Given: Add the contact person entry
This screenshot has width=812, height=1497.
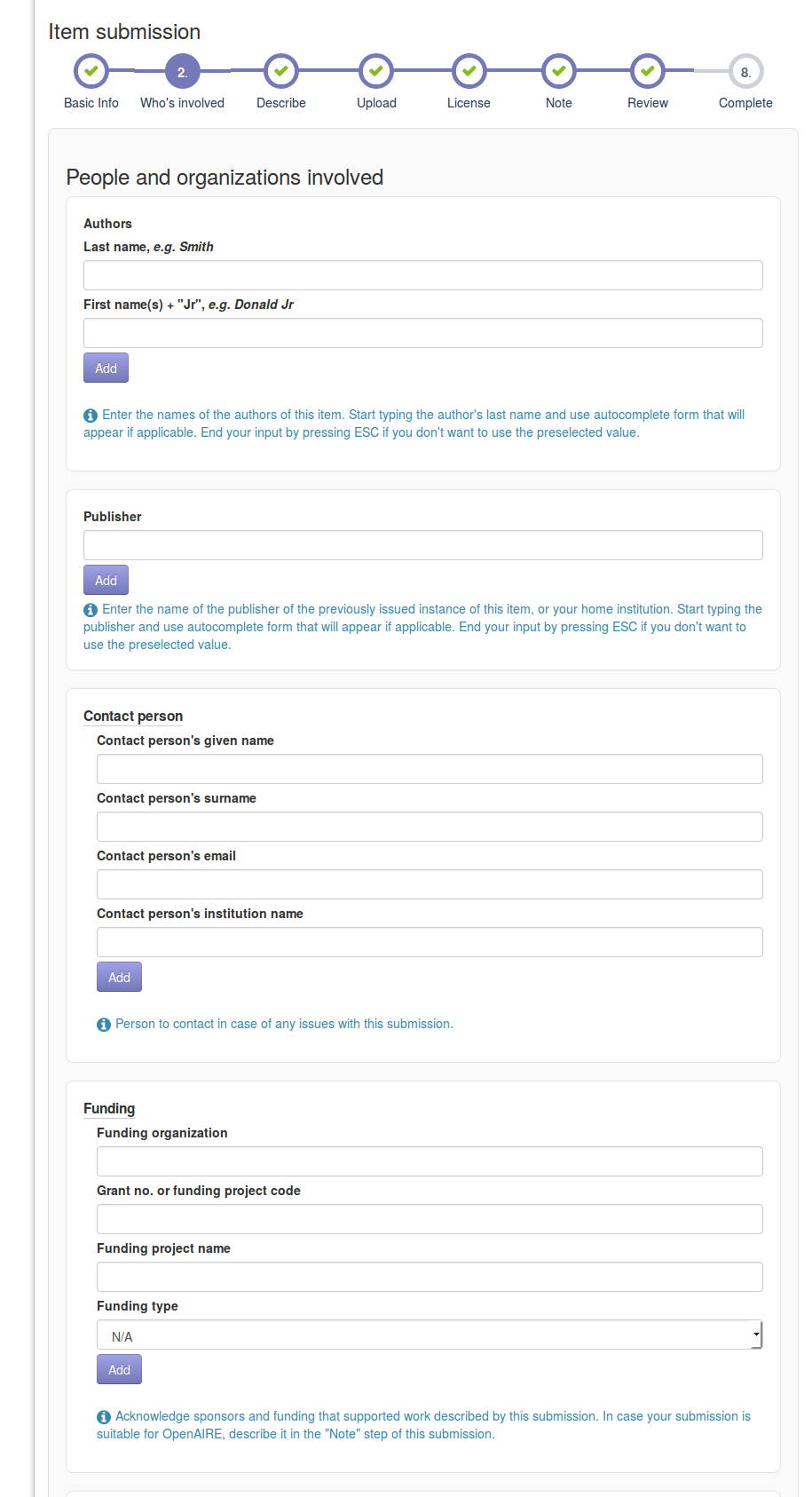Looking at the screenshot, I should tap(119, 978).
